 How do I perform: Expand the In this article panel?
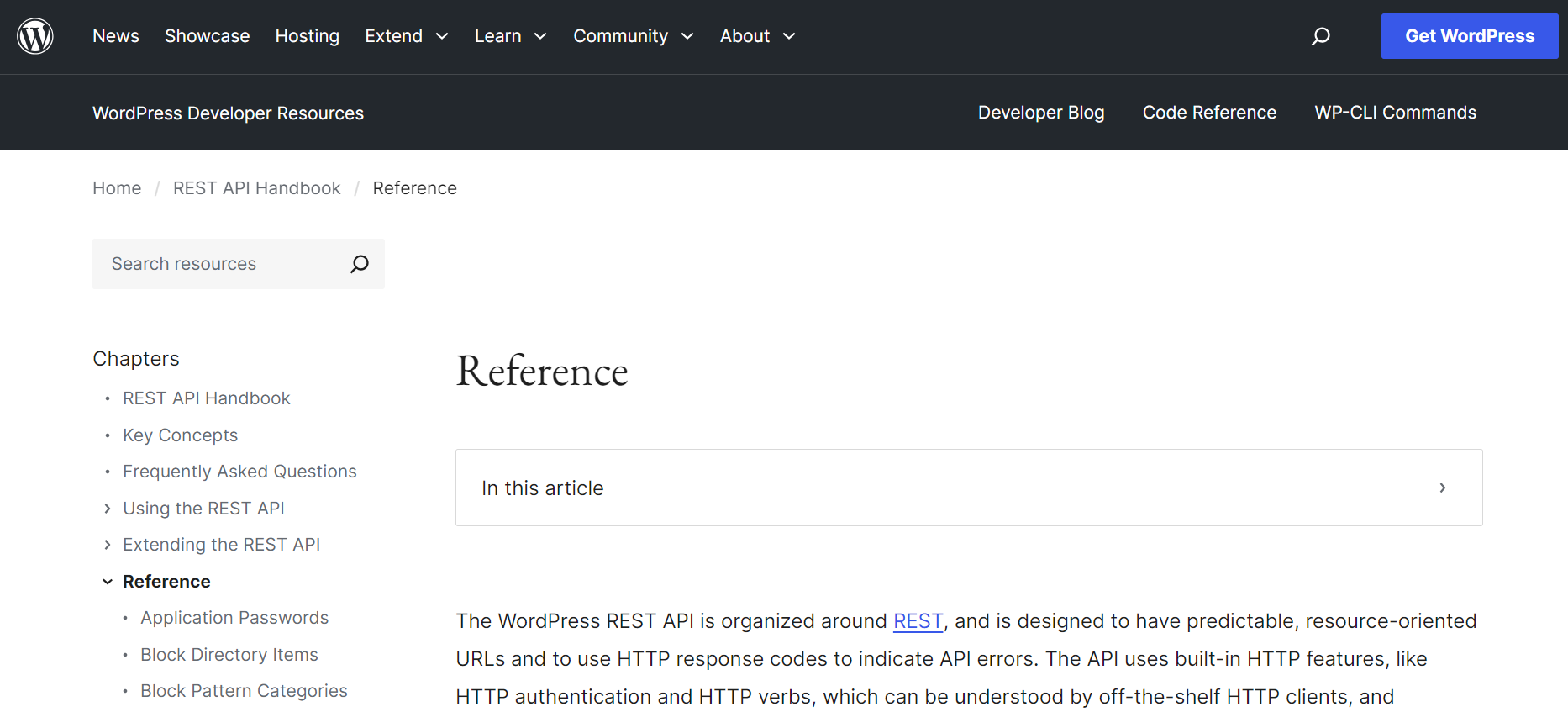click(1442, 488)
